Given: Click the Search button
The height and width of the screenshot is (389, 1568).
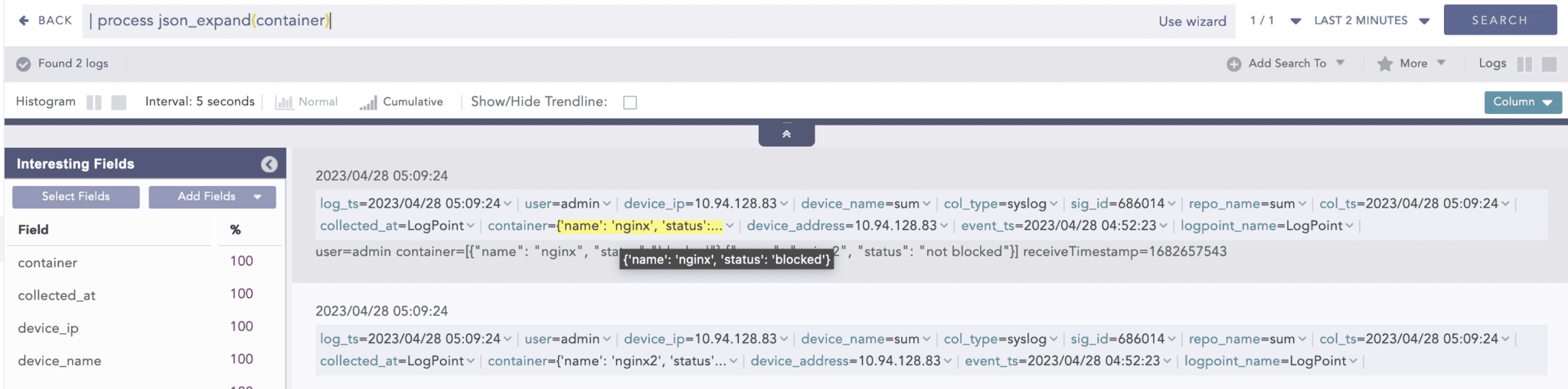Looking at the screenshot, I should click(1499, 20).
